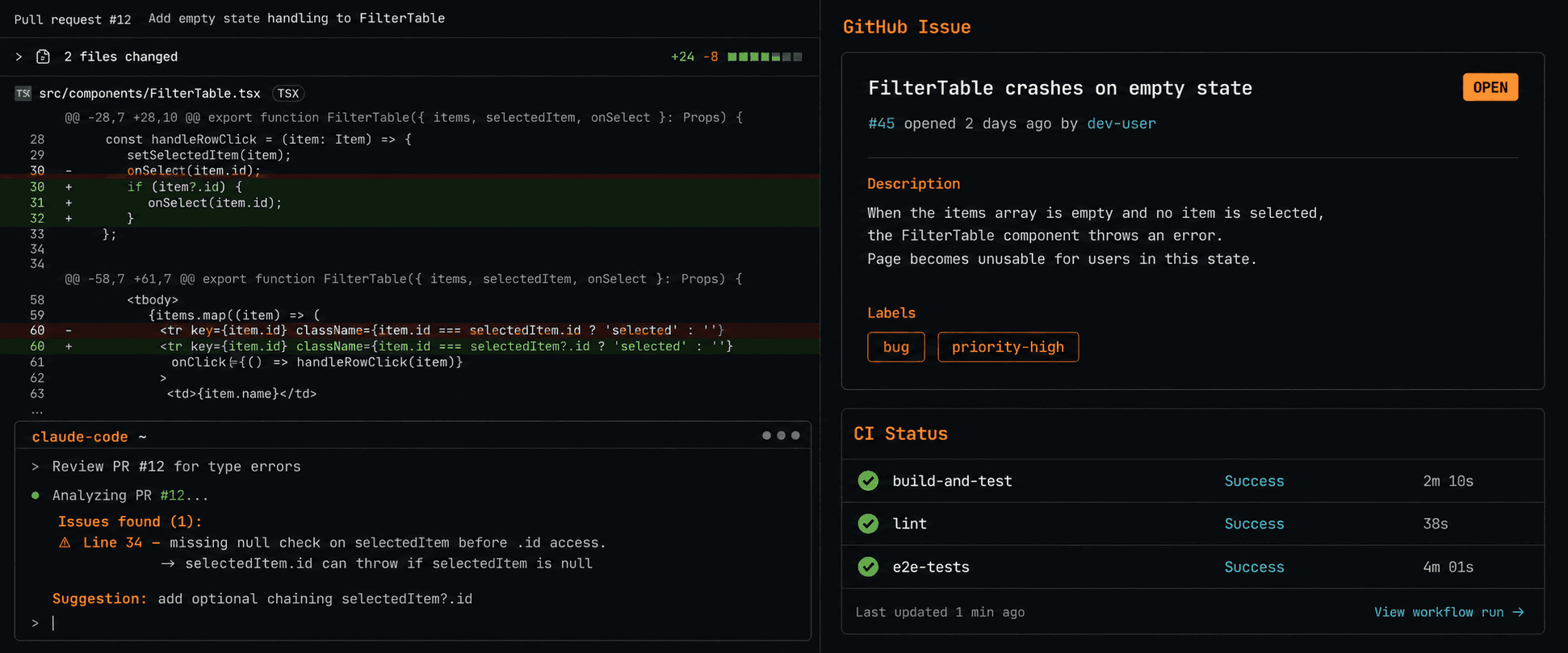Viewport: 1568px width, 653px height.
Task: Click the Success status for build-and-test
Action: click(1254, 481)
